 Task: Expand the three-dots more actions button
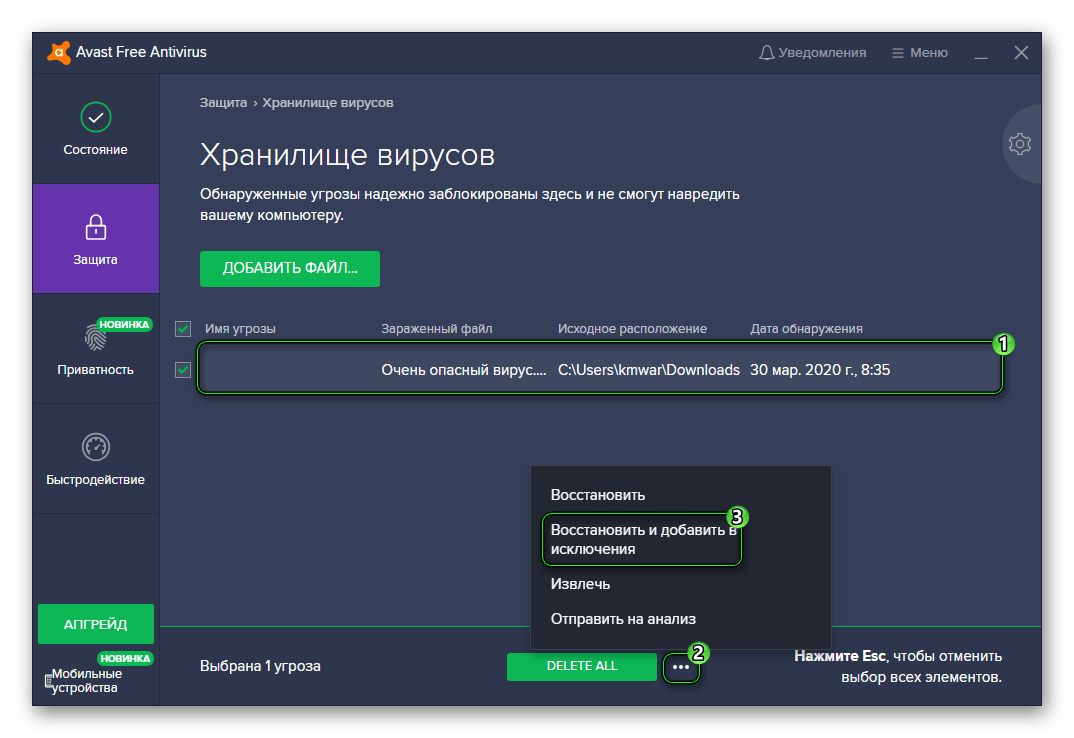[x=681, y=666]
